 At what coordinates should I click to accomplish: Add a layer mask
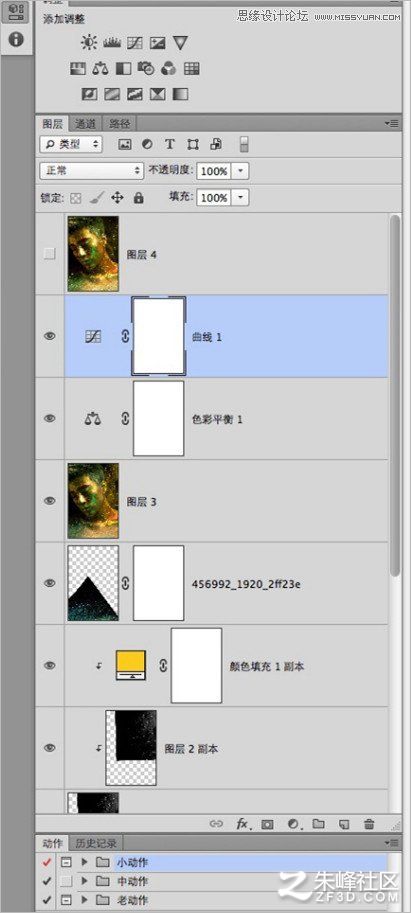click(x=267, y=824)
